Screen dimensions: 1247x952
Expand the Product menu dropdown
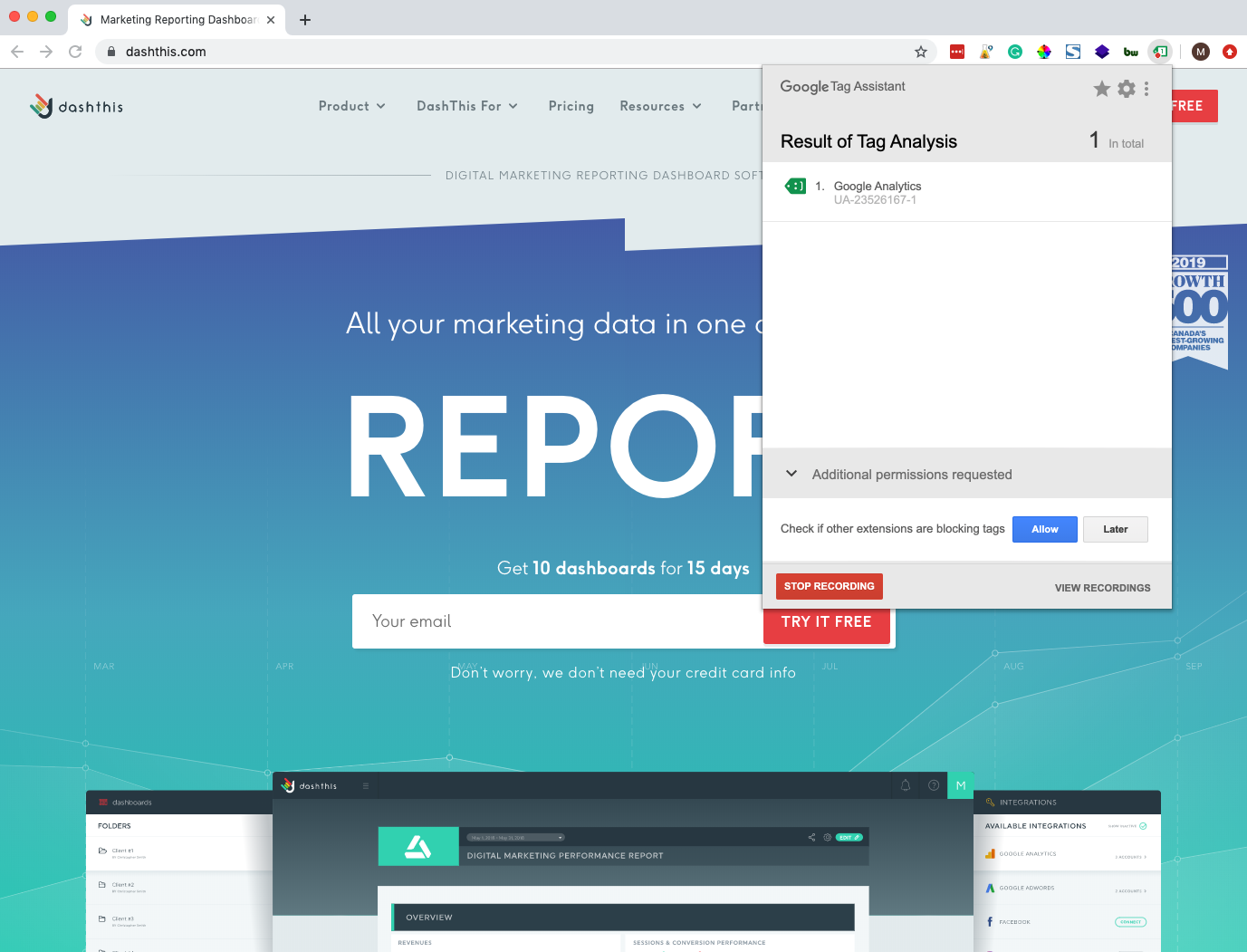click(352, 106)
